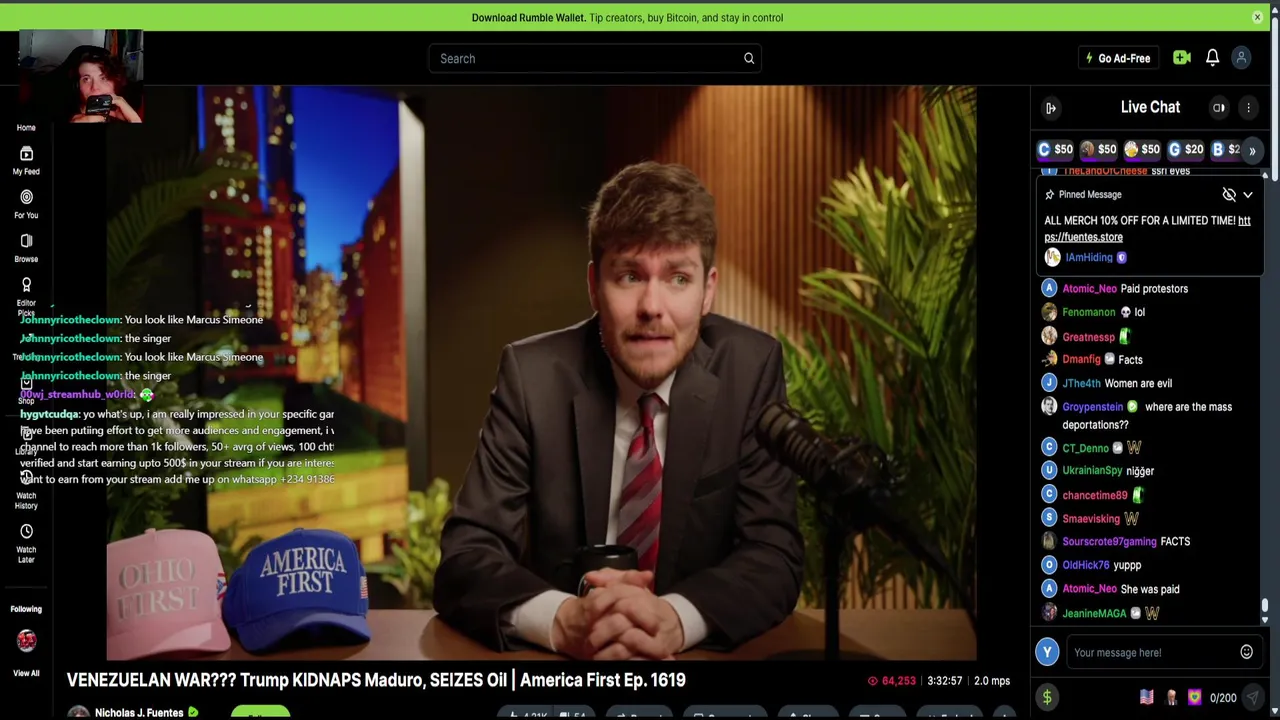Insert the heart-shaped emote below chat input
This screenshot has height=720, width=1280.
tap(1194, 697)
